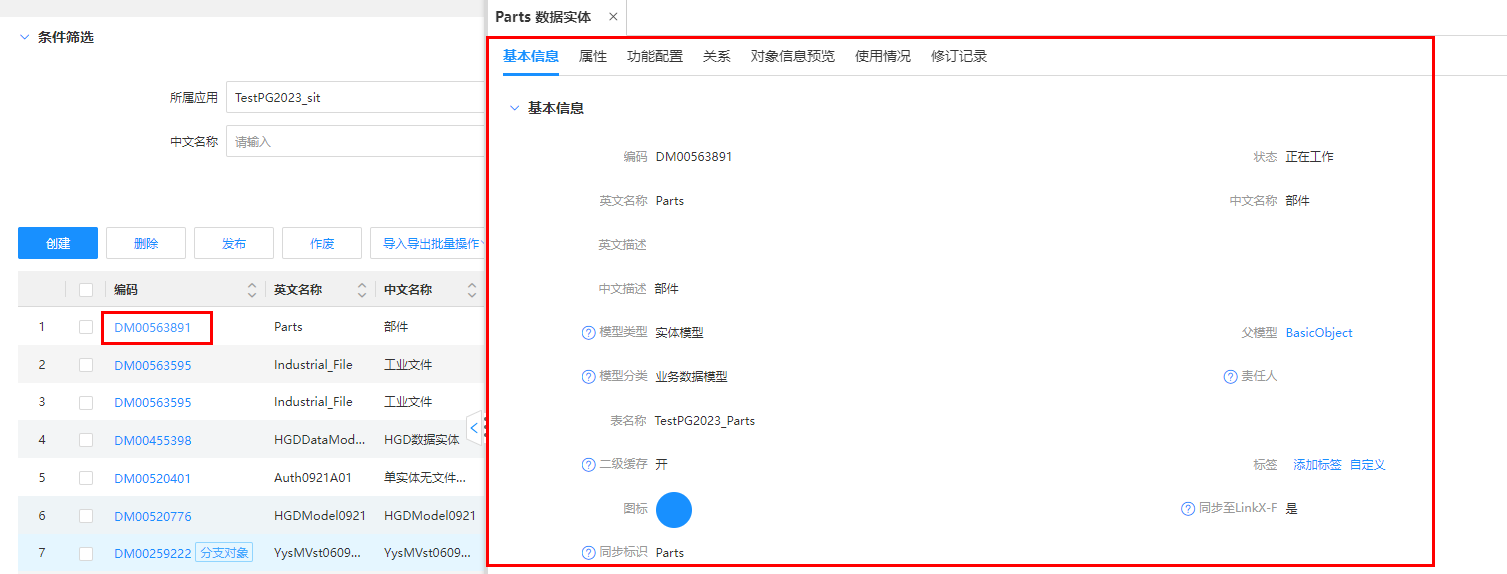Viewport: 1507px width, 574px height.
Task: Click the HGDDataMod... English name cell
Action: point(320,441)
